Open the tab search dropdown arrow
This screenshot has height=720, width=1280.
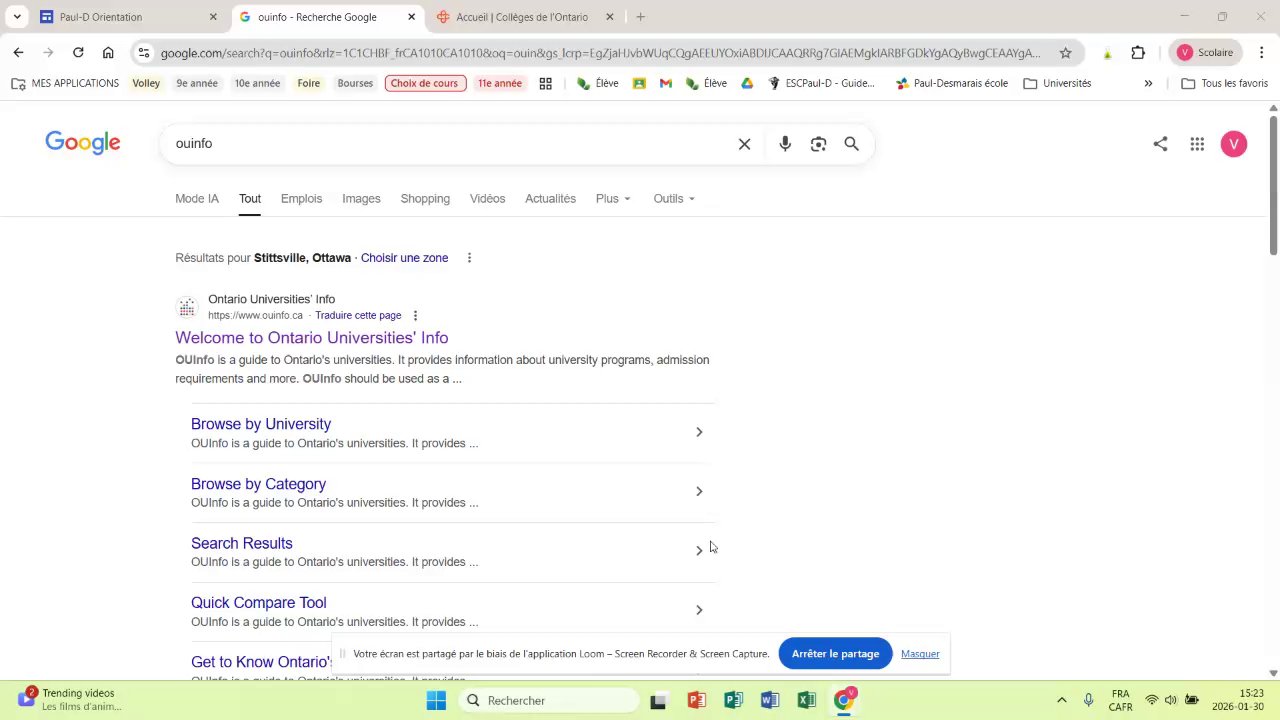[x=17, y=17]
